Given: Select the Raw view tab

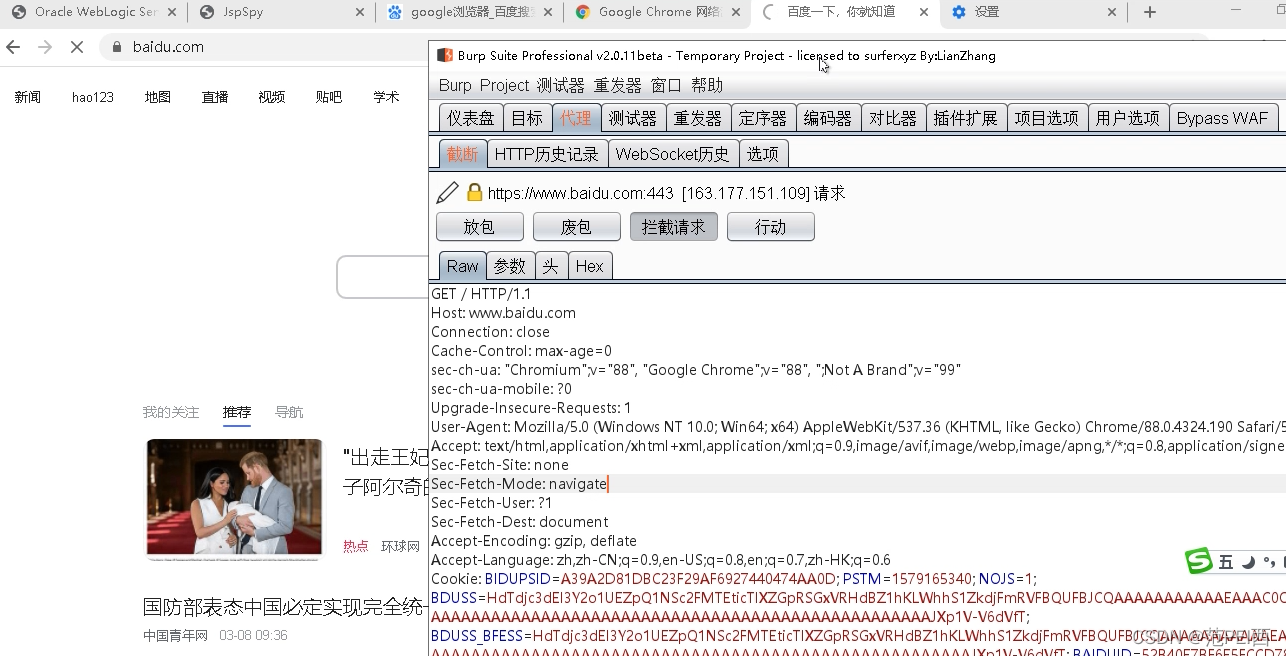Looking at the screenshot, I should tap(463, 266).
